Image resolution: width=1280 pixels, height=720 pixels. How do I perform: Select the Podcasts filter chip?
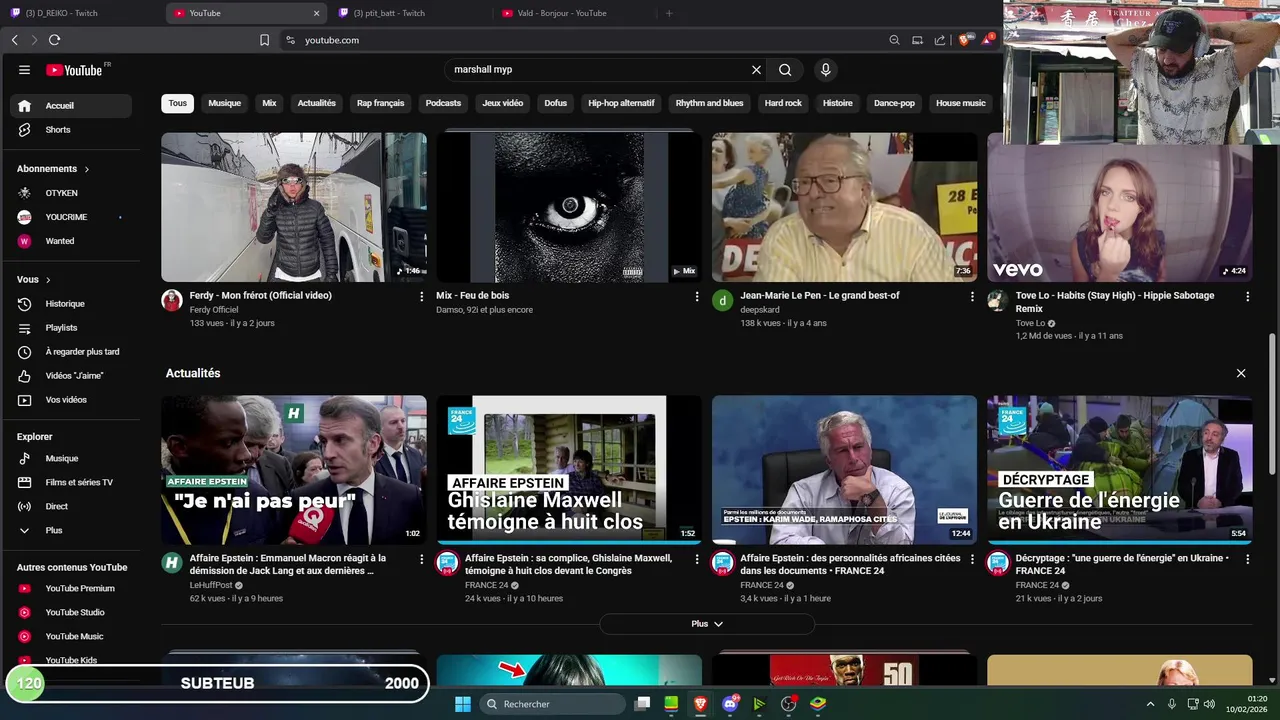[x=443, y=103]
